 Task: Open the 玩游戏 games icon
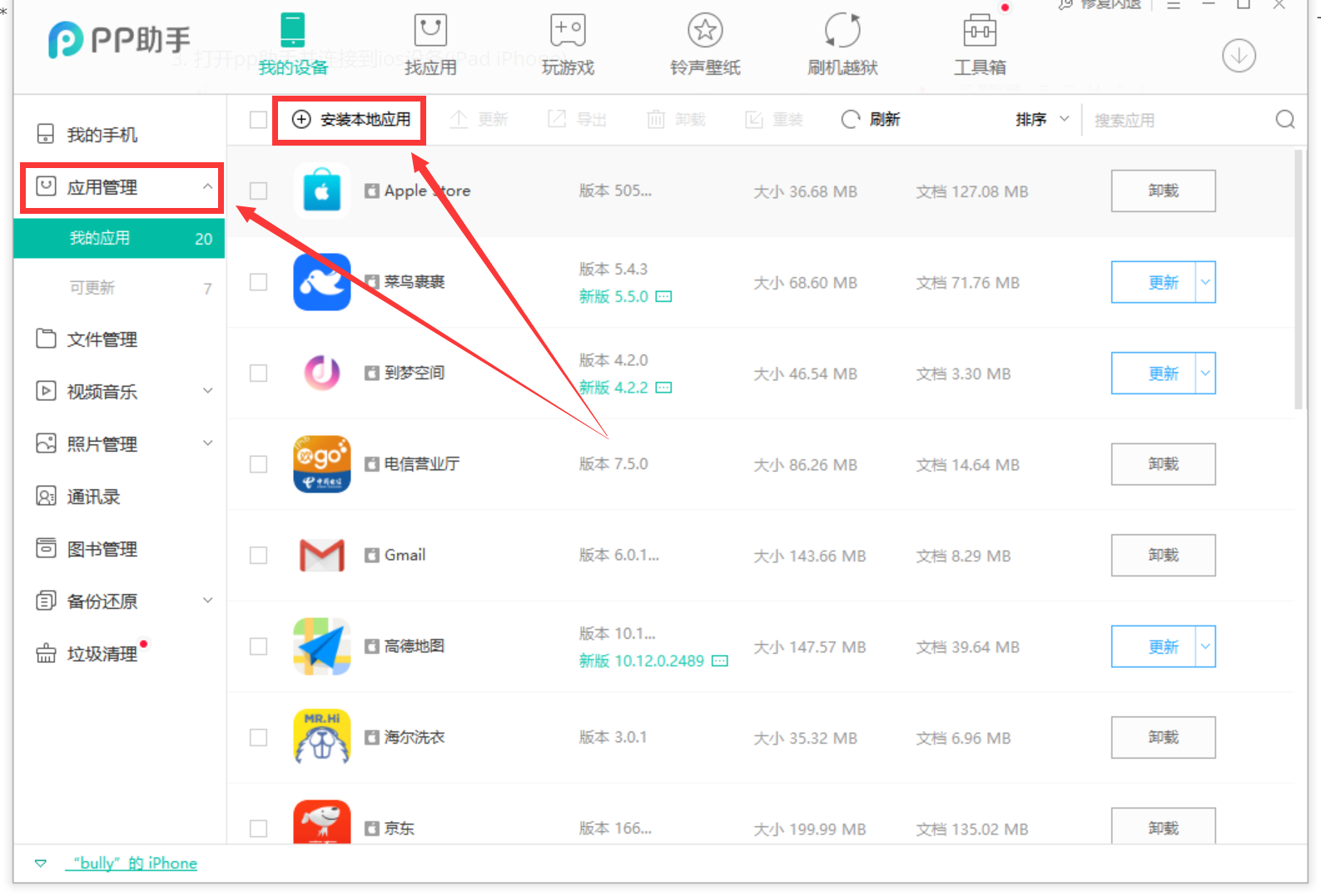pyautogui.click(x=568, y=31)
